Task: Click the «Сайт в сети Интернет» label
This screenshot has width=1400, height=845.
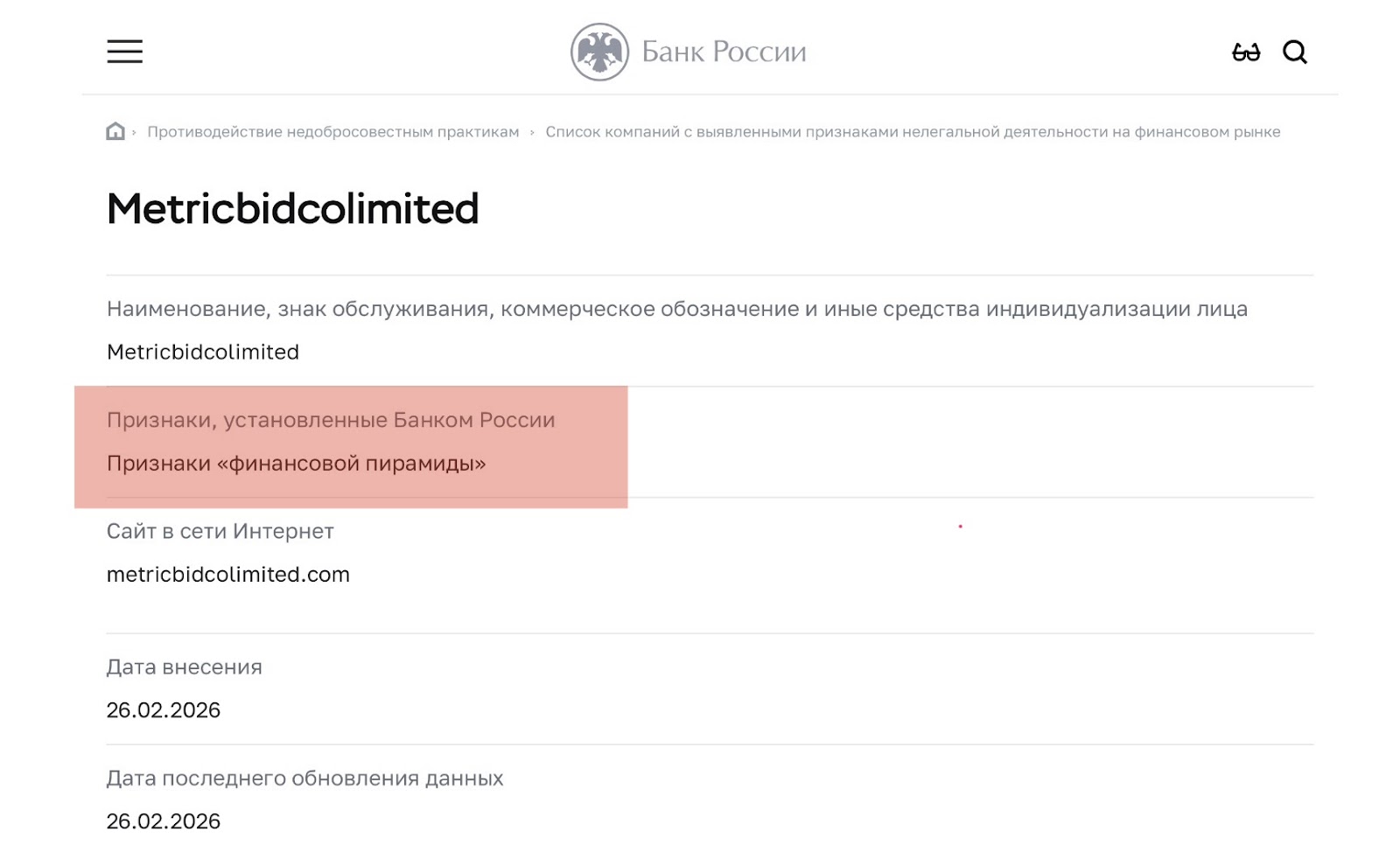Action: (220, 531)
